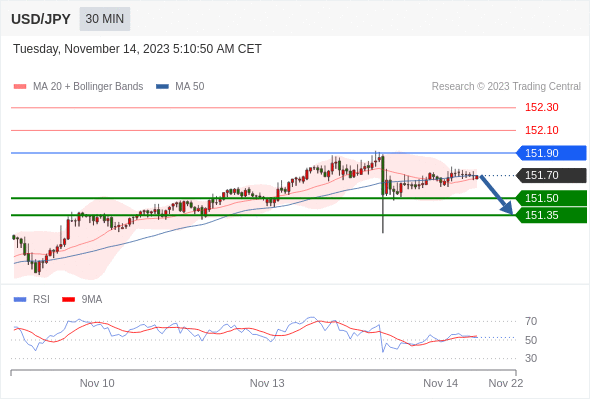Click the Nov 10 date axis label
This screenshot has width=590, height=400.
click(97, 383)
